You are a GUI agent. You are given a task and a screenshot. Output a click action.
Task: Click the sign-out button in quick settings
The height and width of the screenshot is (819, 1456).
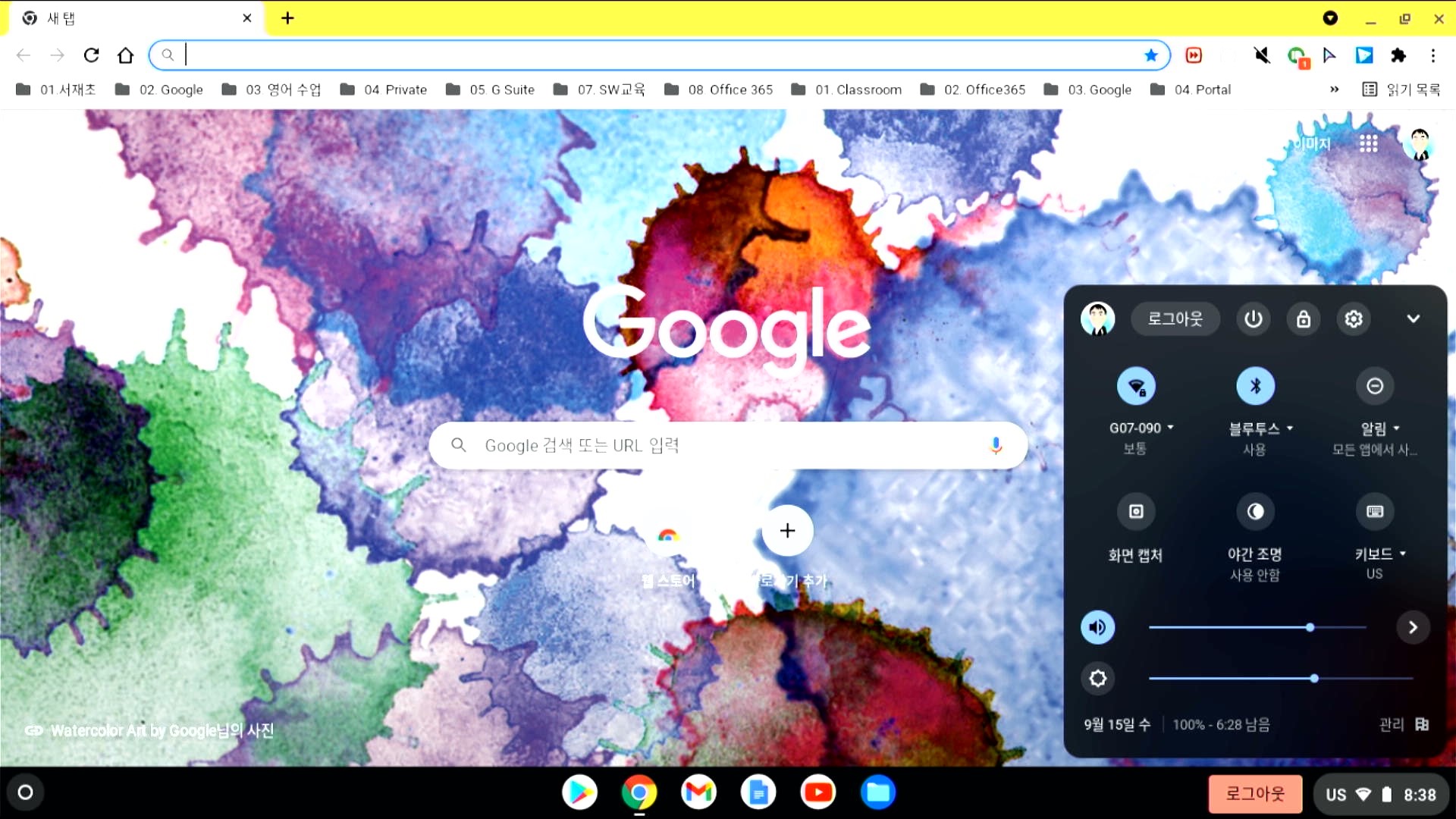(1175, 318)
